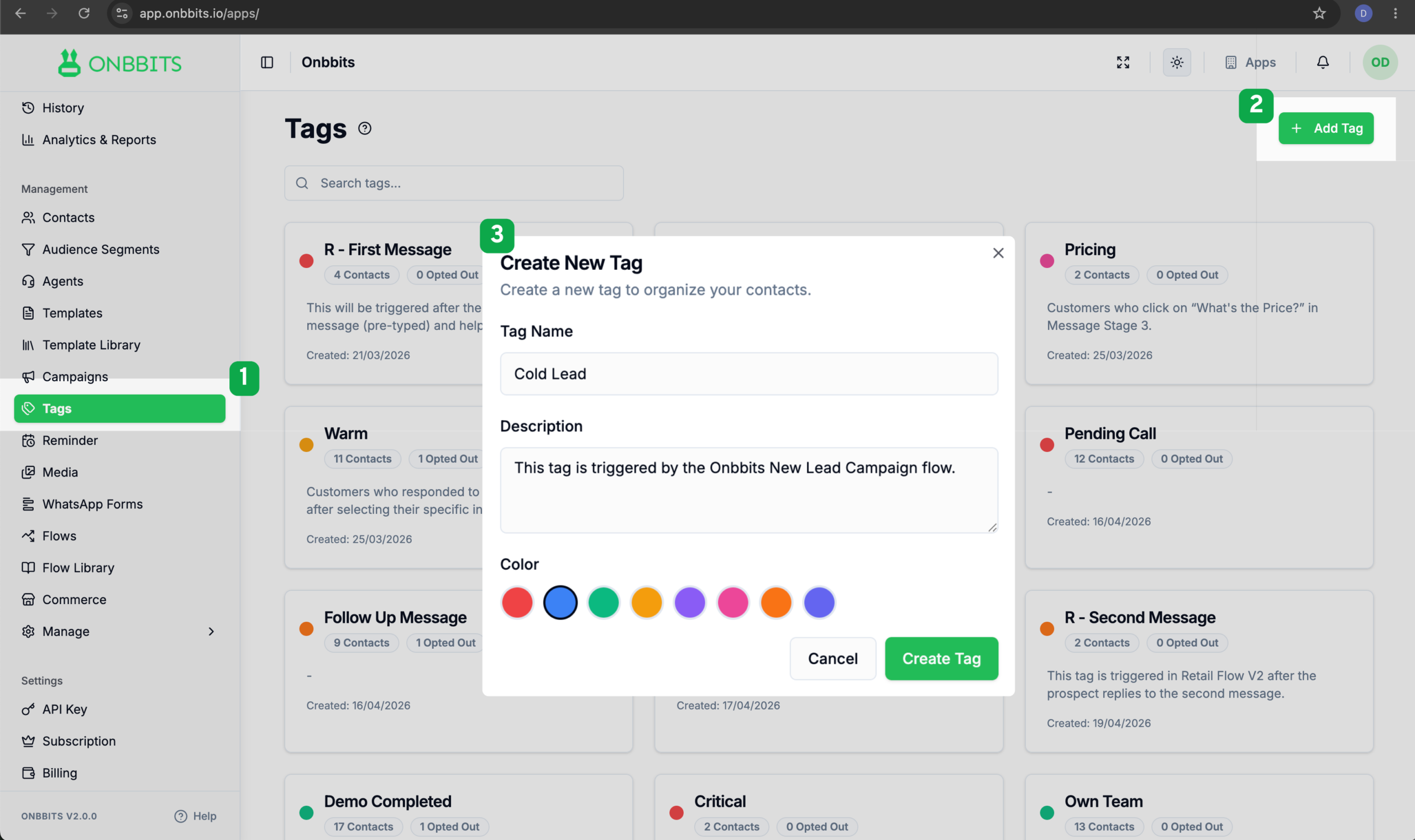Pick the indigo color swatch

(x=819, y=602)
